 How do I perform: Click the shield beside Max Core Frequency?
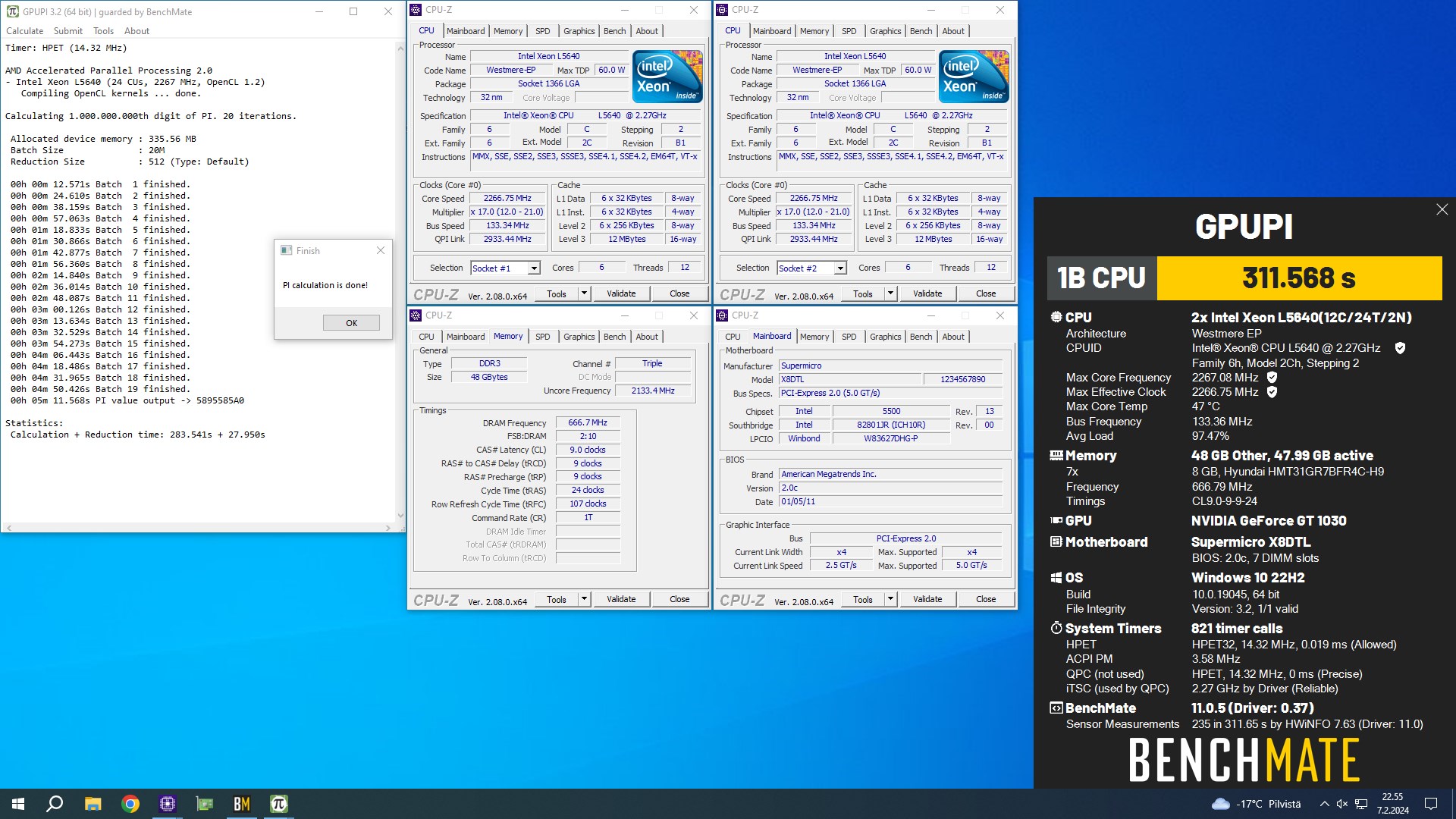click(1272, 377)
